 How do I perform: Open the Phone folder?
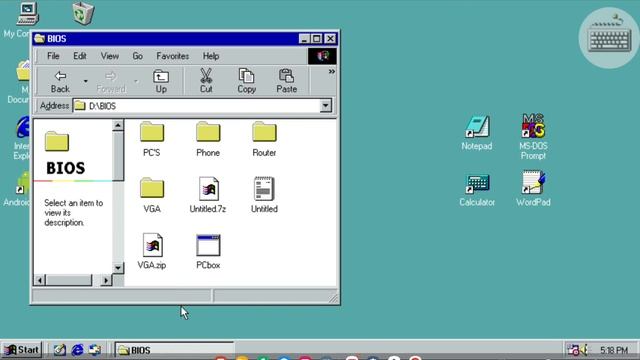coord(208,139)
